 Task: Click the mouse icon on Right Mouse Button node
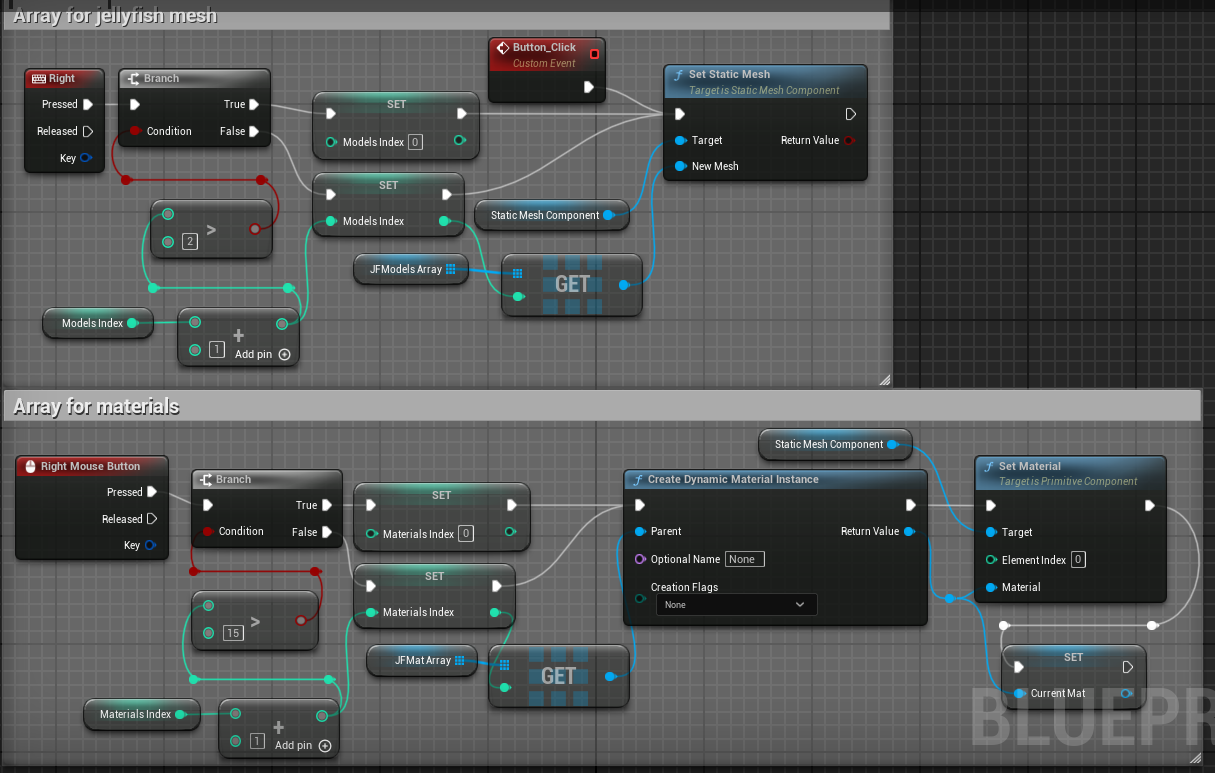pos(30,467)
